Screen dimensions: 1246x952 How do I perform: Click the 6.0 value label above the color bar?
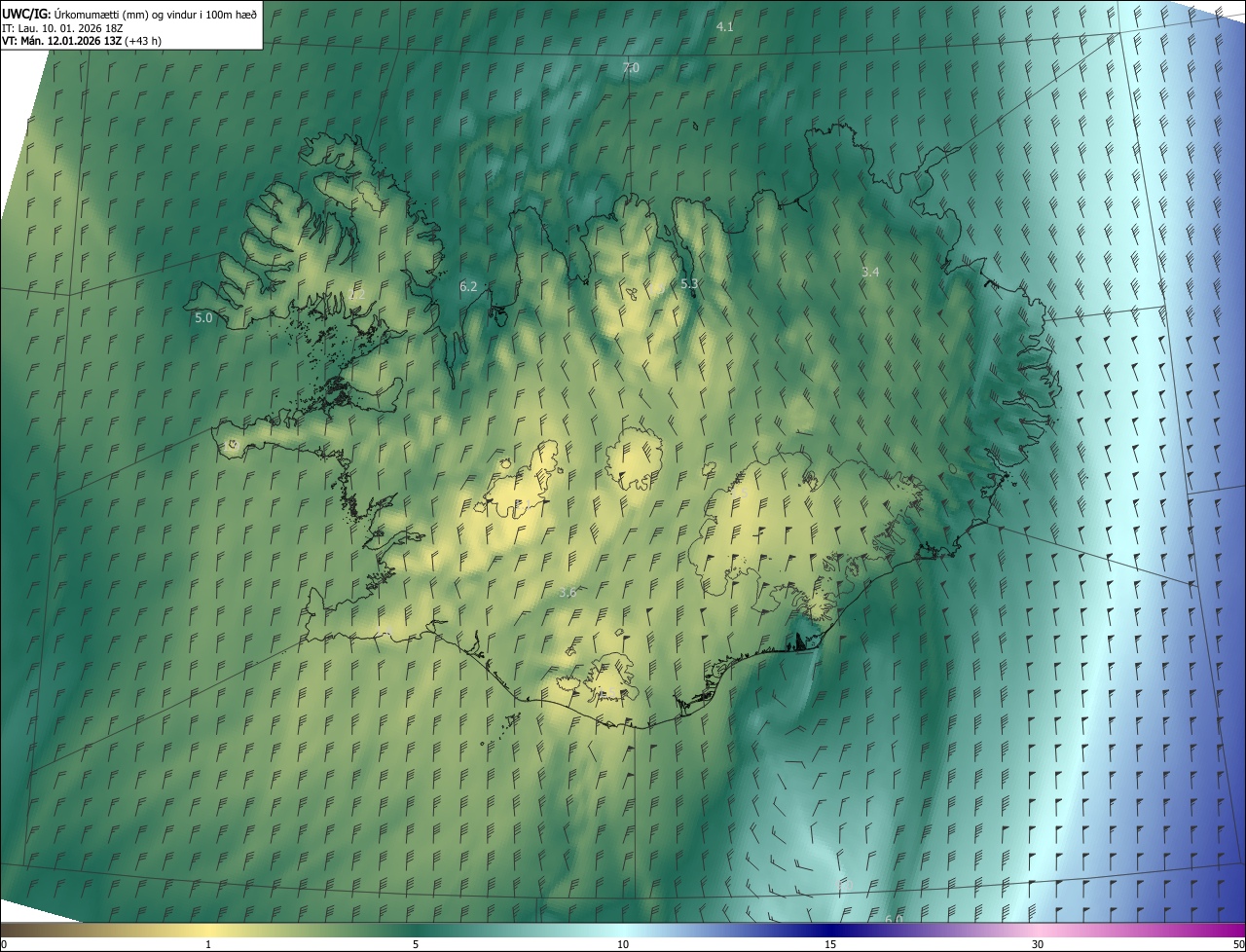coord(894,919)
